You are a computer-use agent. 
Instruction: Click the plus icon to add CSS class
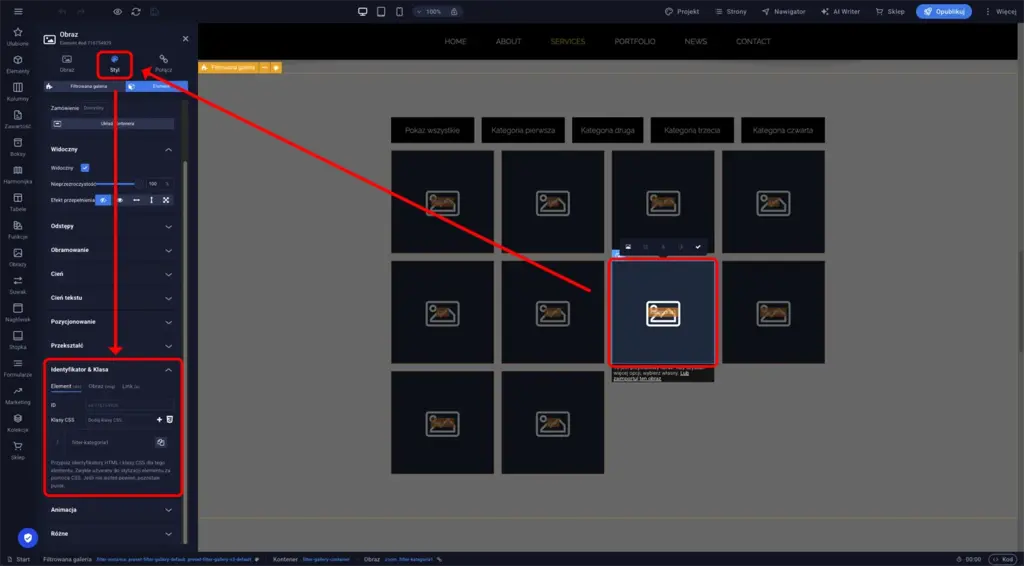(159, 419)
